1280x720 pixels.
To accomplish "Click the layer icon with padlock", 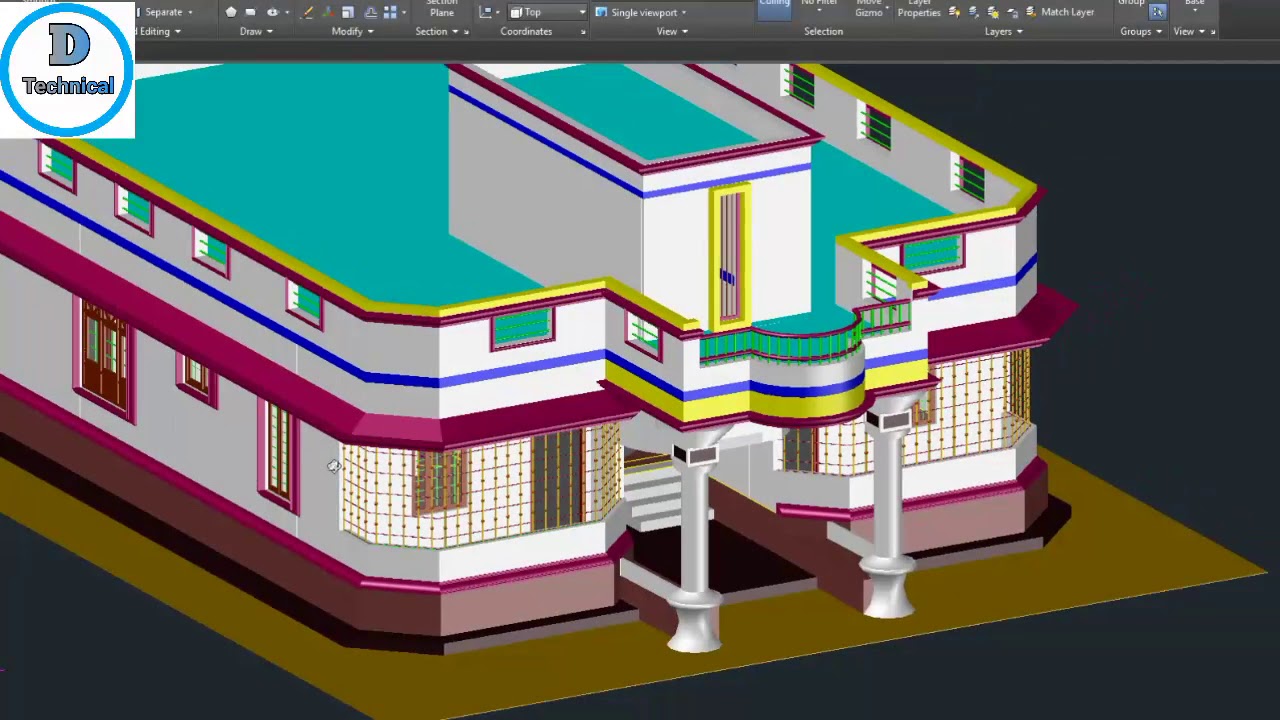I will (x=1012, y=12).
